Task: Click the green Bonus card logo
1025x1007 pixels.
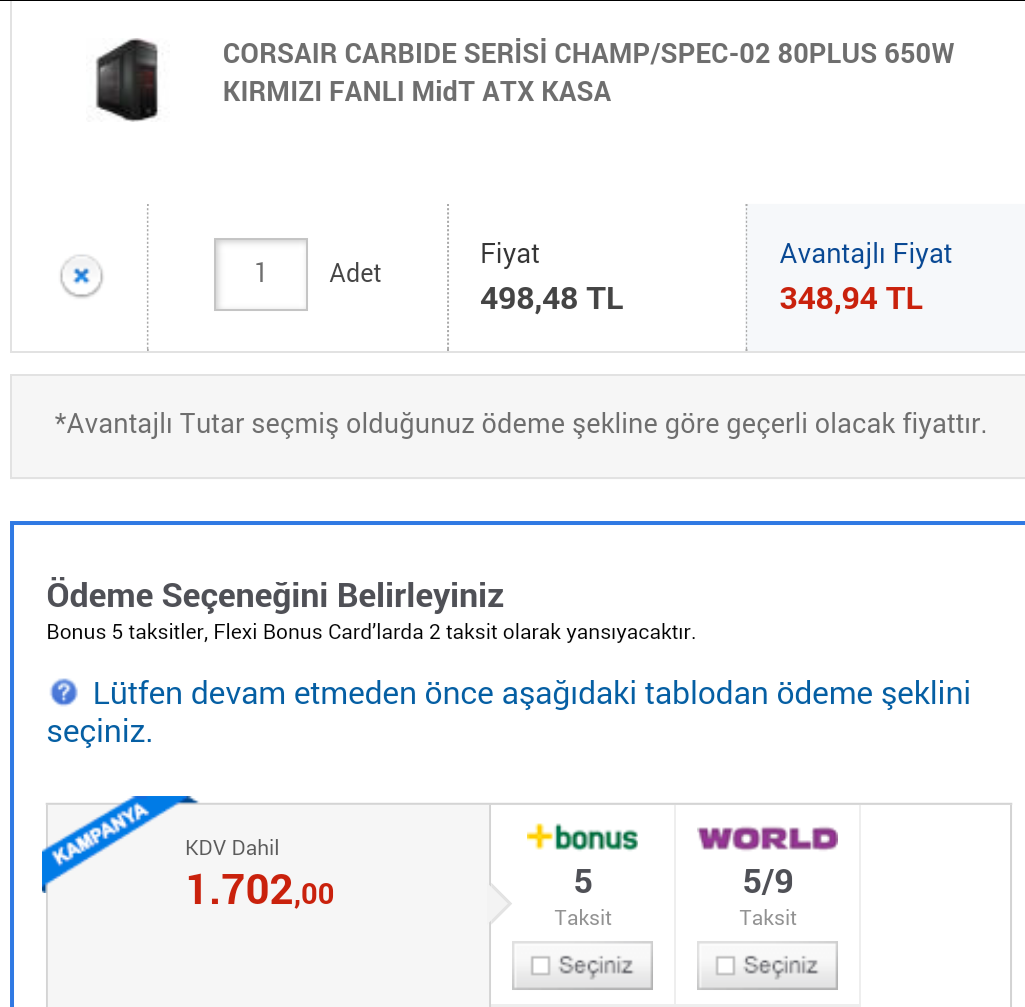Action: pos(583,837)
